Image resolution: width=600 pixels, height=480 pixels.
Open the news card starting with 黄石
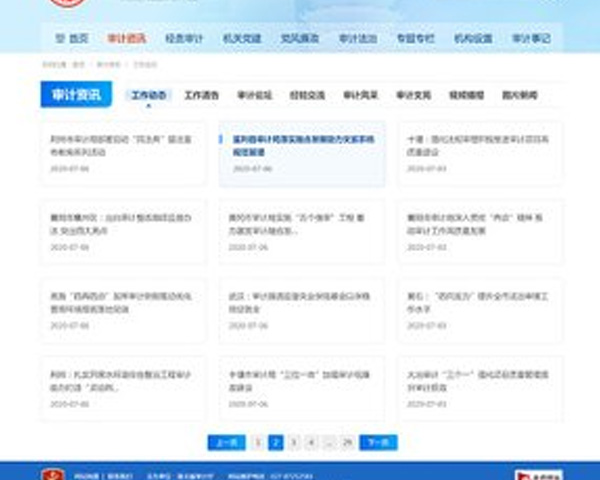(x=480, y=310)
